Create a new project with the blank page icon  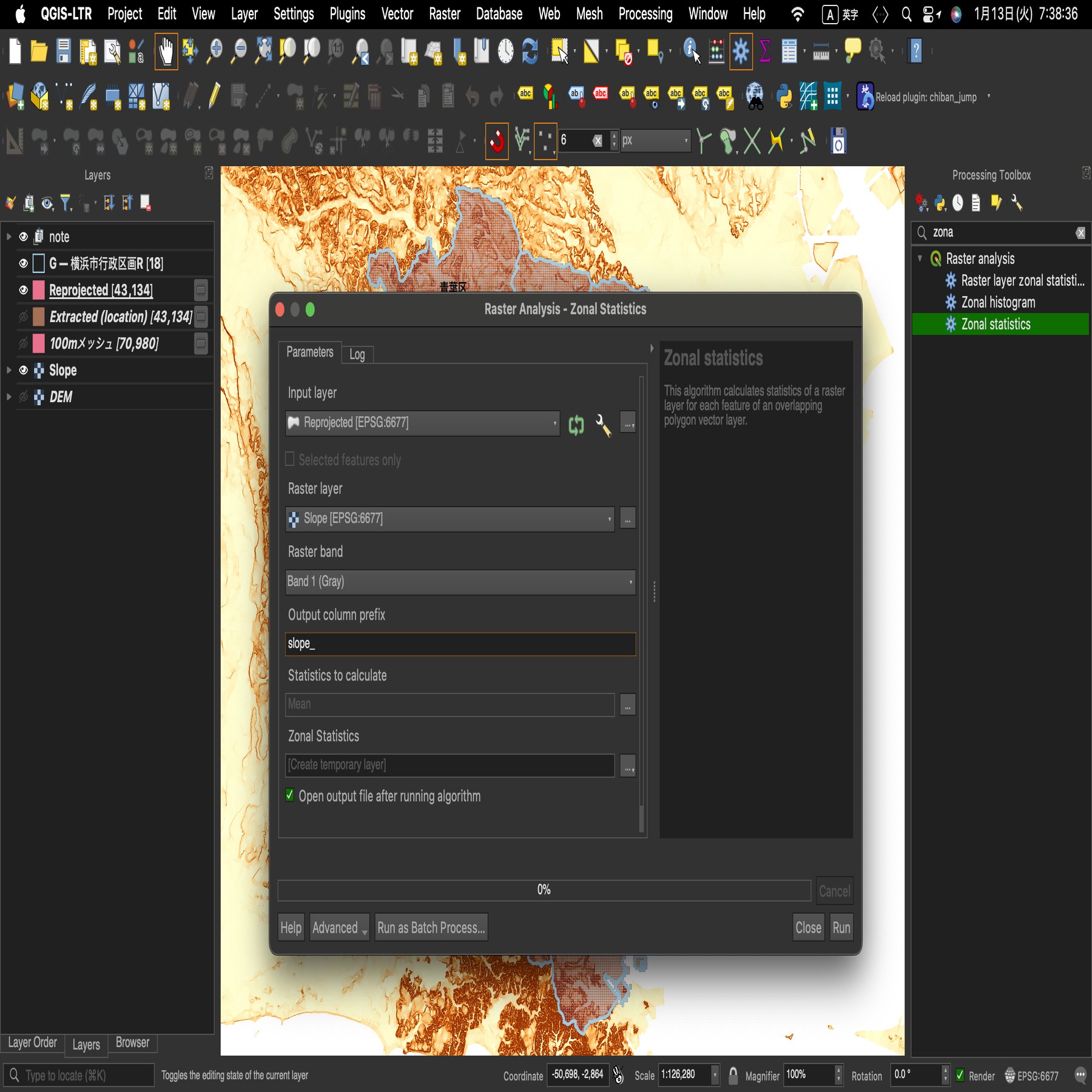[15, 51]
